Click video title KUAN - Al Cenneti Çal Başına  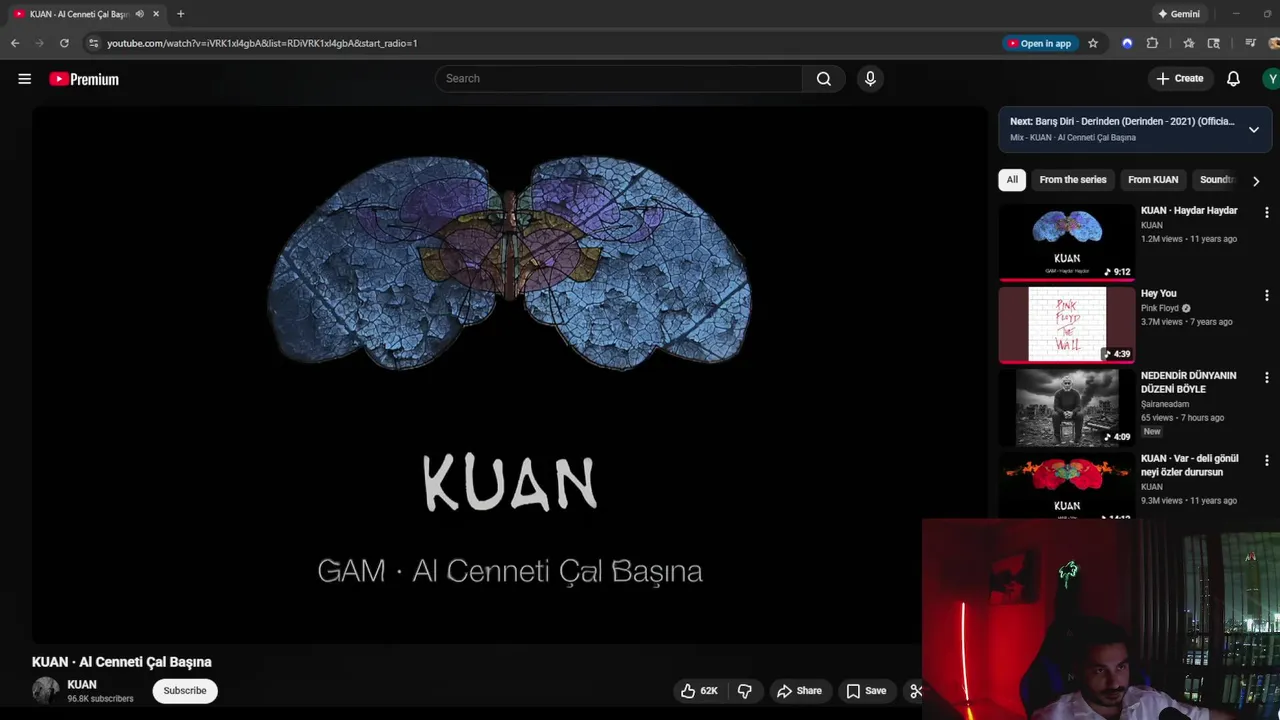[122, 662]
